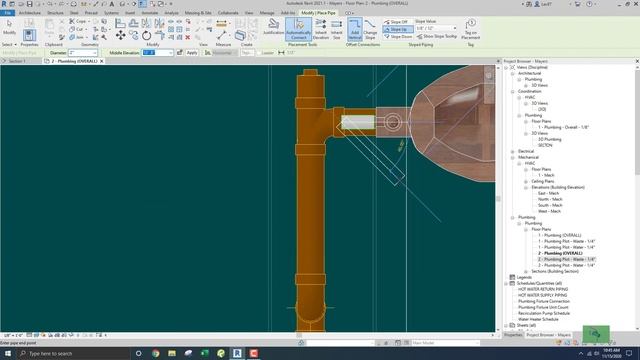
Task: Click the Apply button in options bar
Action: click(191, 53)
